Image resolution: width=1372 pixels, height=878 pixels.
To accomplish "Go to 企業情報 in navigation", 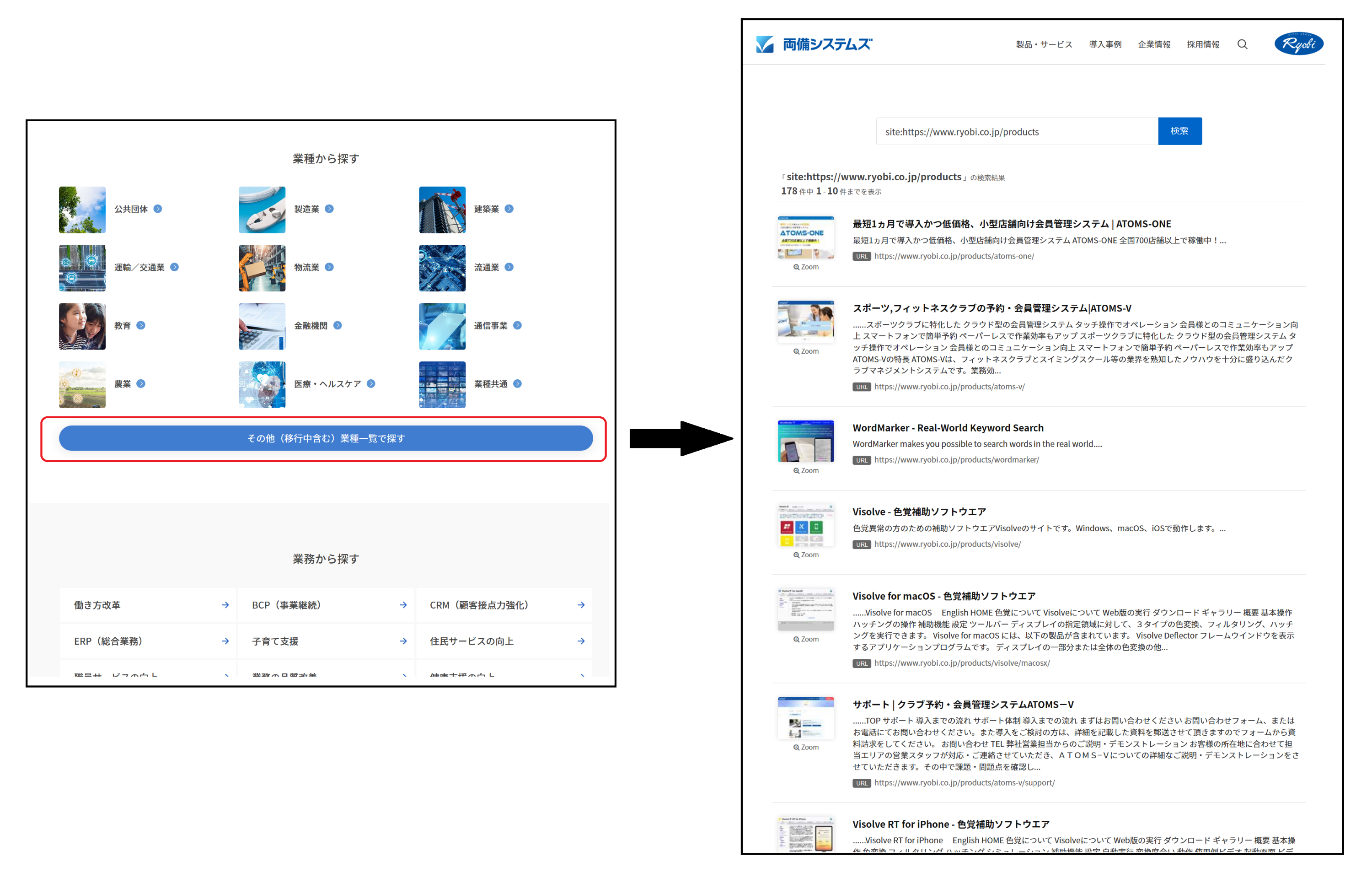I will click(x=1154, y=44).
